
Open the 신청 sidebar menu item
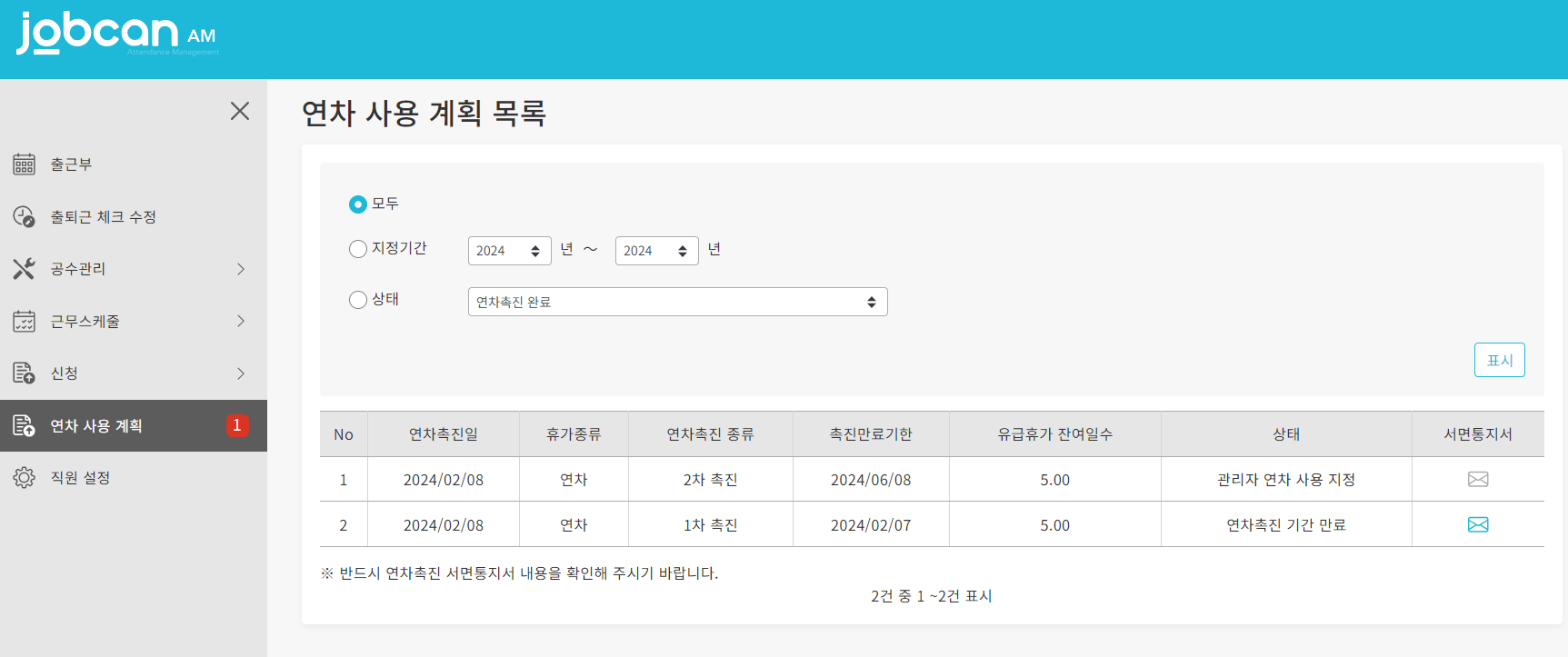coord(64,373)
